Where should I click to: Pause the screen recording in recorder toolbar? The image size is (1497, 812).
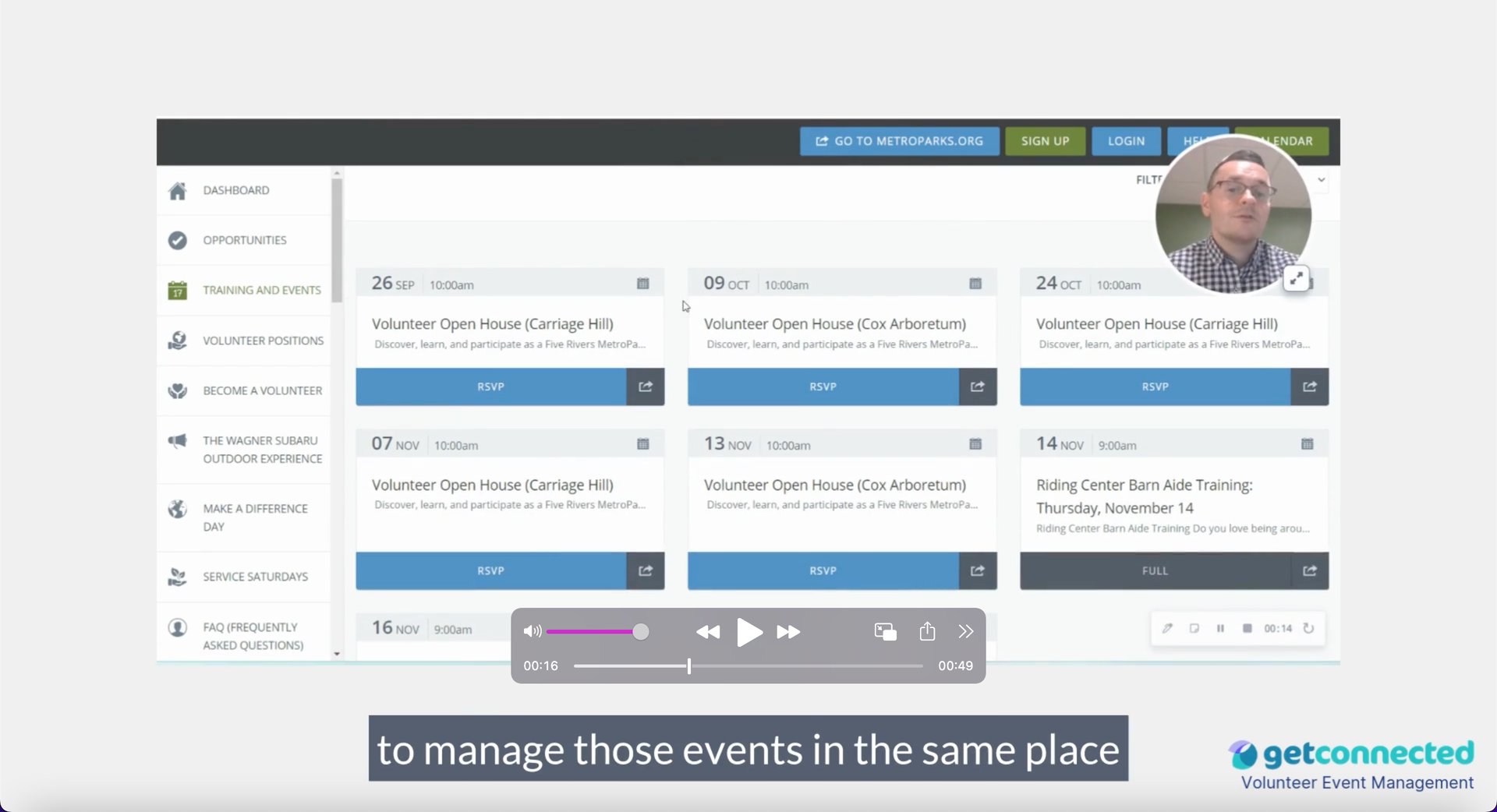click(x=1220, y=629)
